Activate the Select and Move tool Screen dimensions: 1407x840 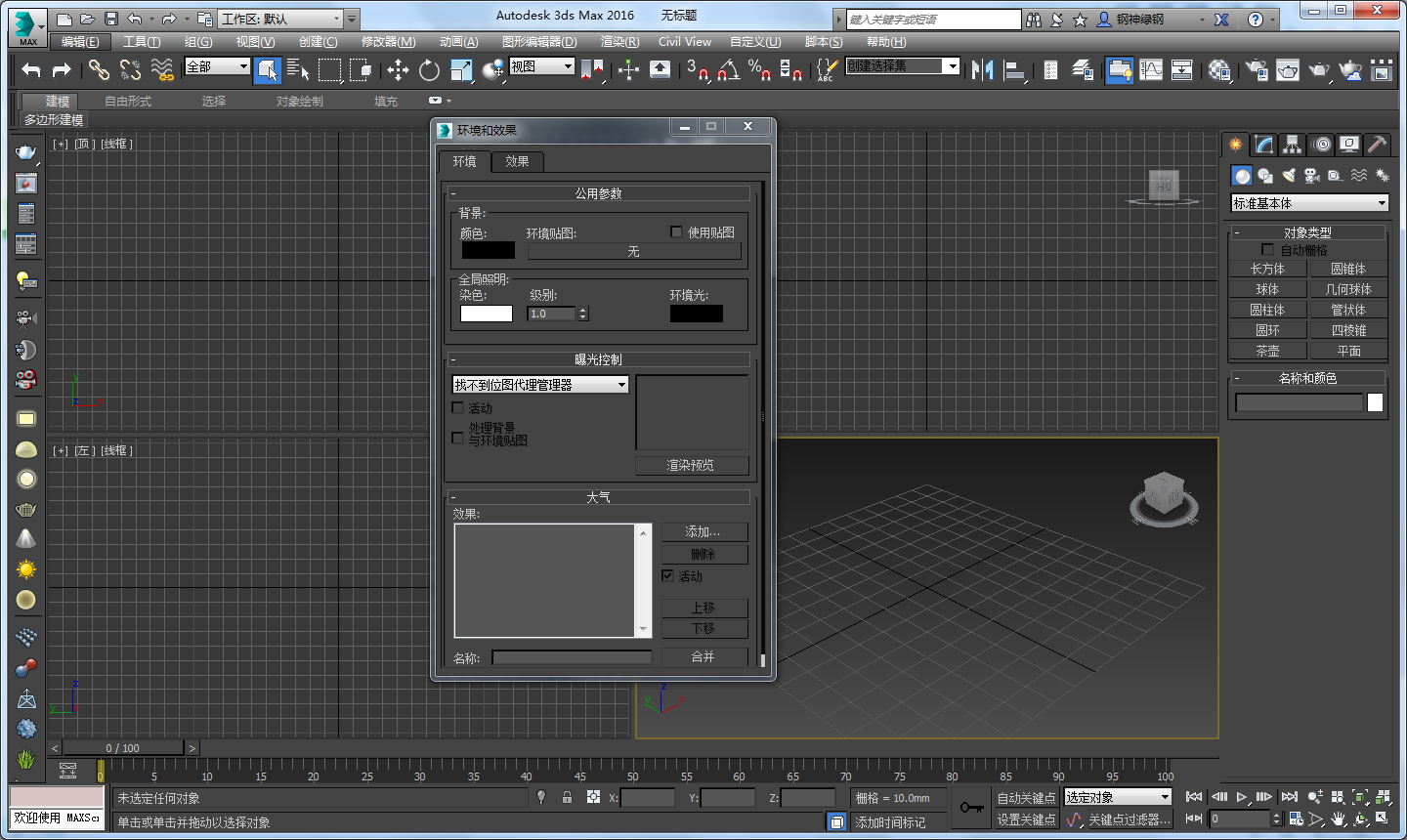398,69
